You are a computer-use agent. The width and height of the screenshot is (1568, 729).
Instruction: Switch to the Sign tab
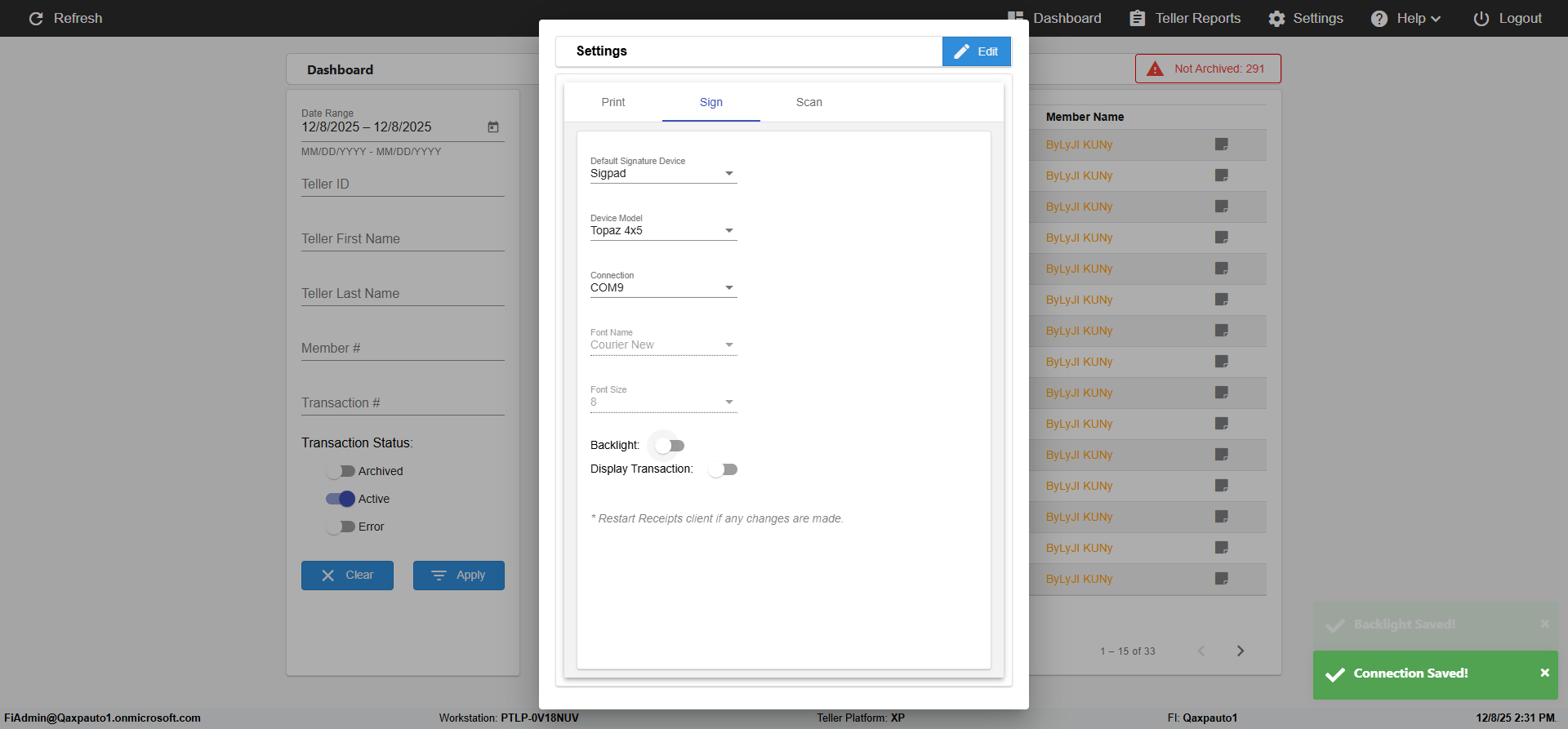[x=711, y=102]
